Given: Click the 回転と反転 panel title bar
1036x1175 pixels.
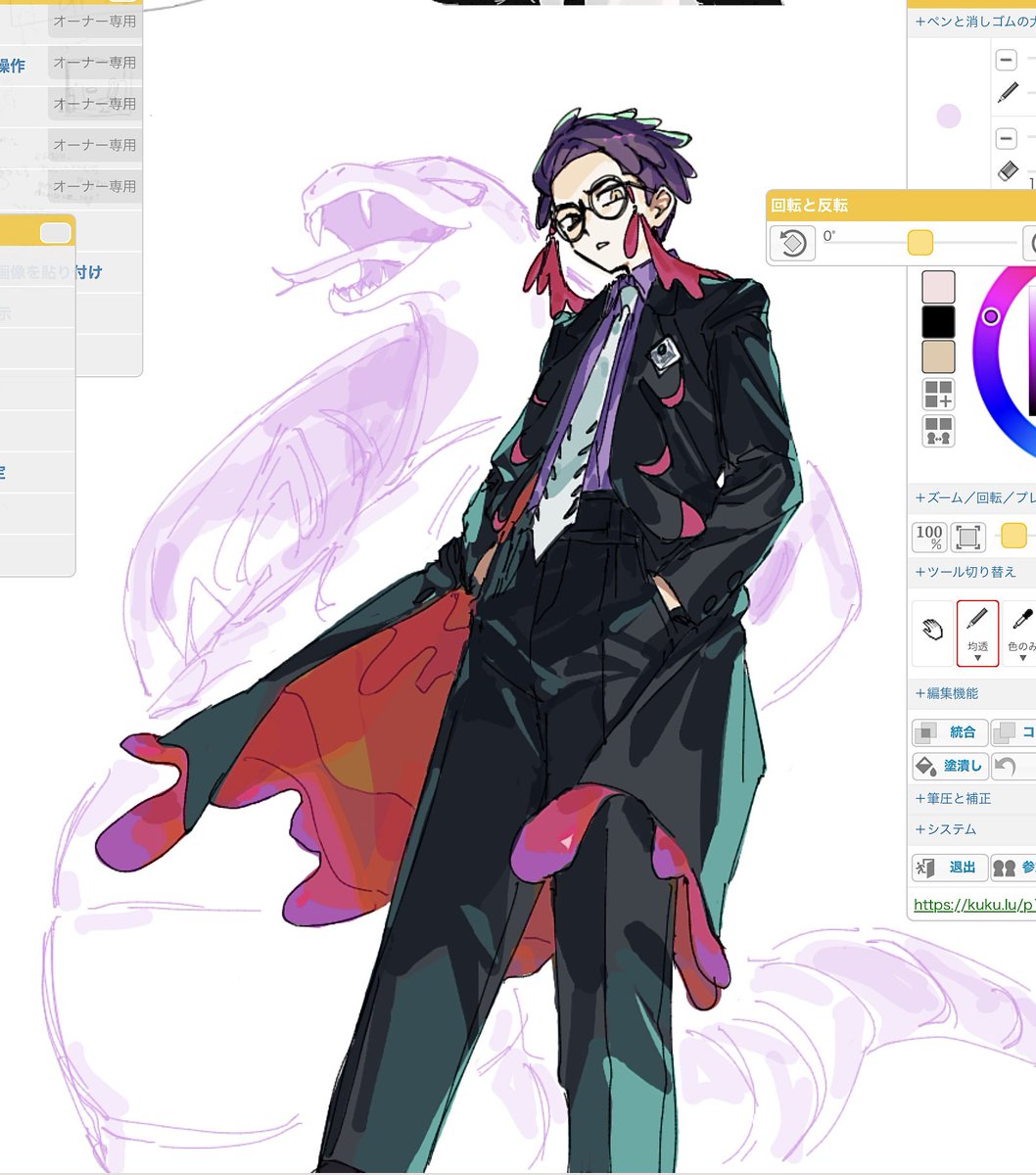Looking at the screenshot, I should 901,206.
